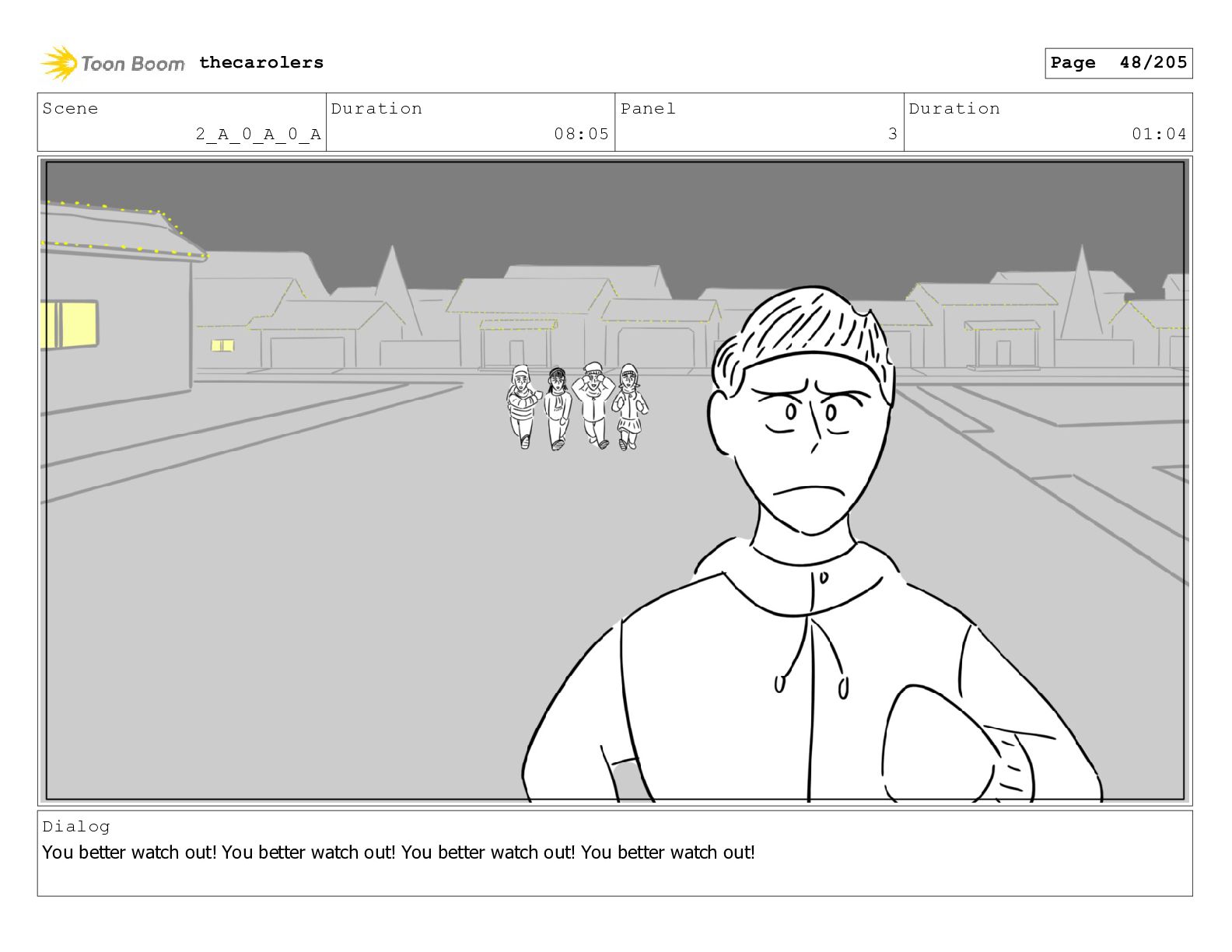Click the Panel label header cell
This screenshot has width=1232, height=952.
tap(648, 109)
